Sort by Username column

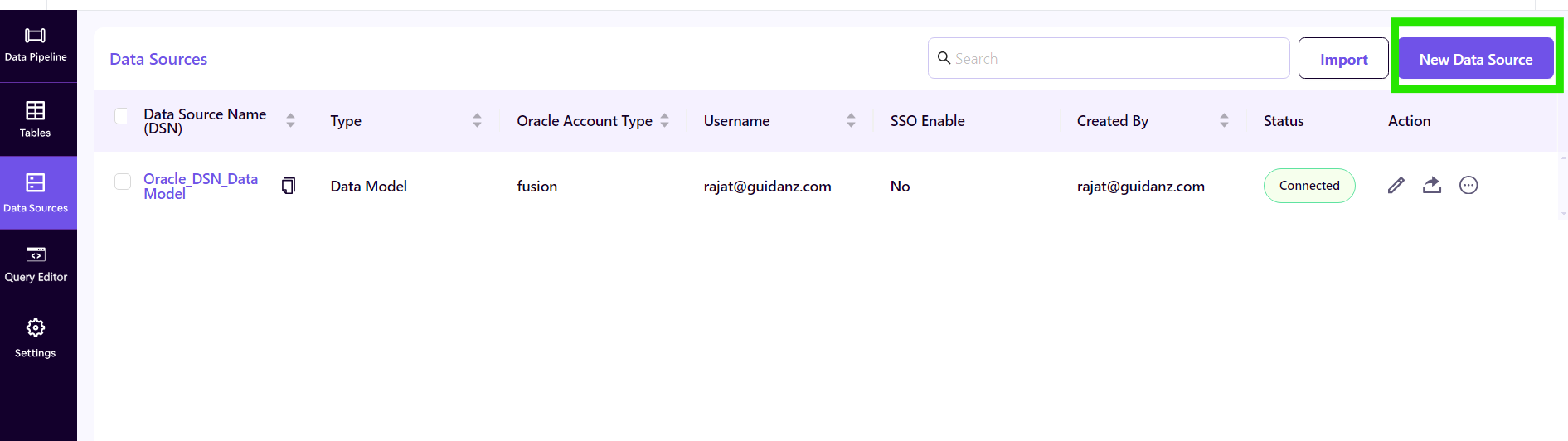(851, 120)
